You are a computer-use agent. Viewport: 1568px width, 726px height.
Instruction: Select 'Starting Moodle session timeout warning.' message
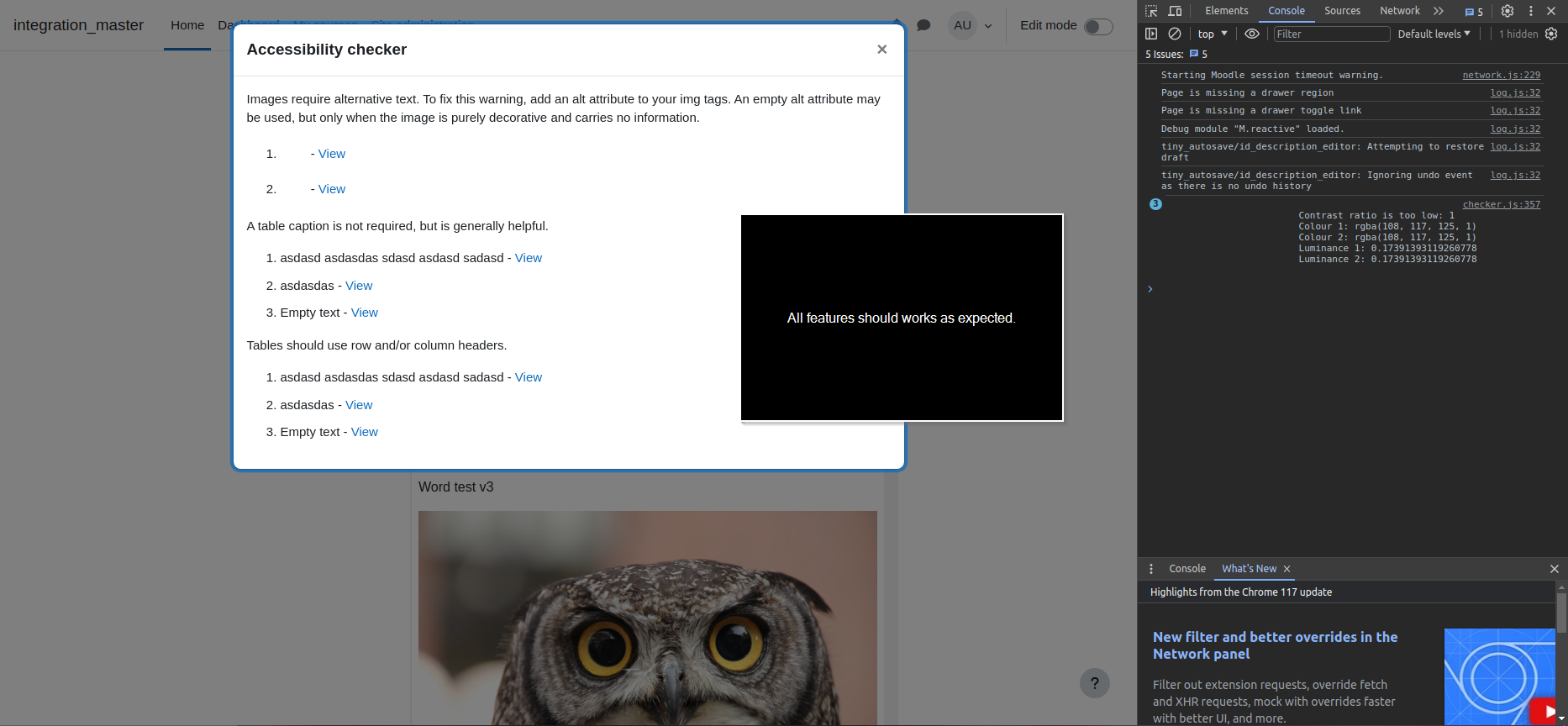(x=1271, y=75)
